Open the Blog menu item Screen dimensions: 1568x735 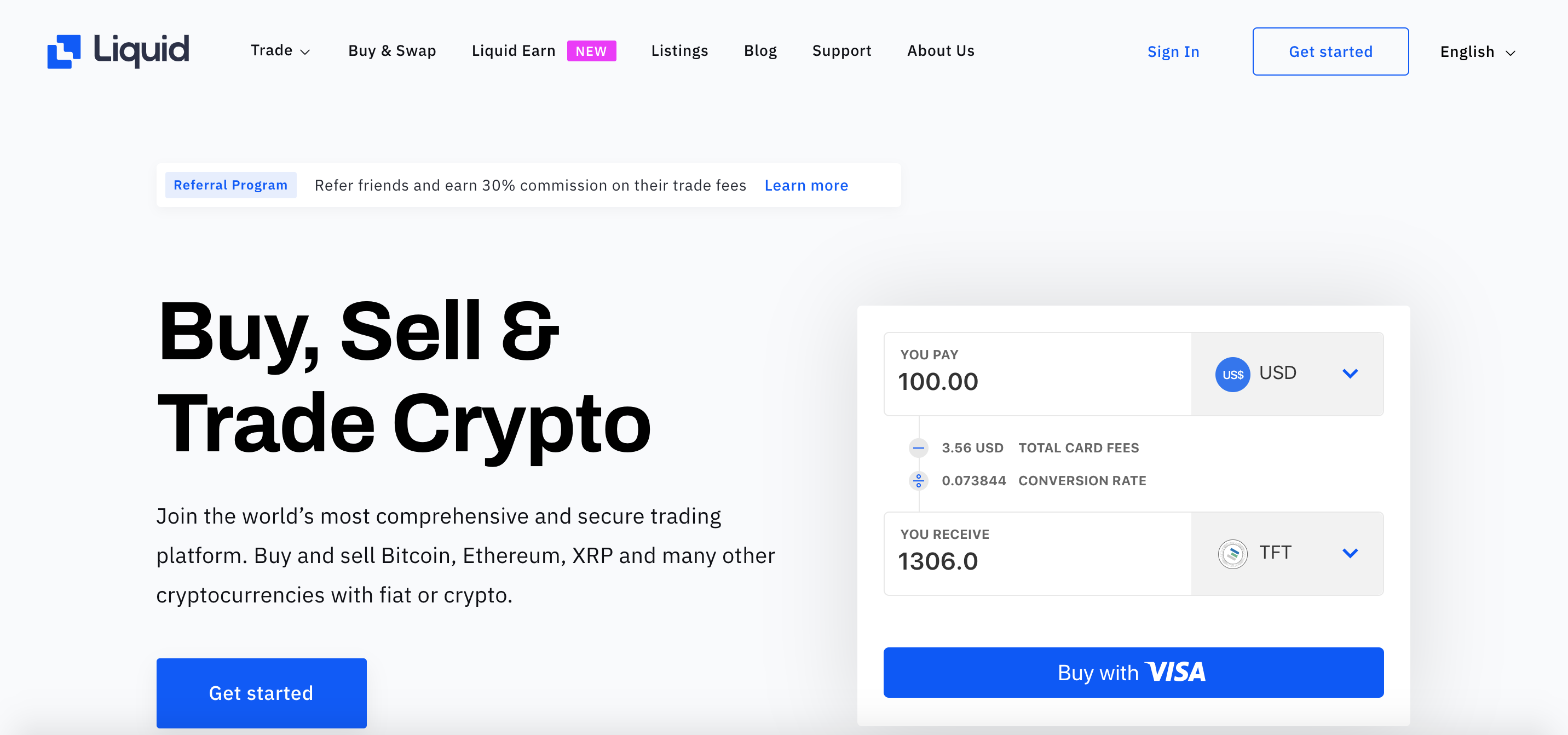(x=760, y=50)
